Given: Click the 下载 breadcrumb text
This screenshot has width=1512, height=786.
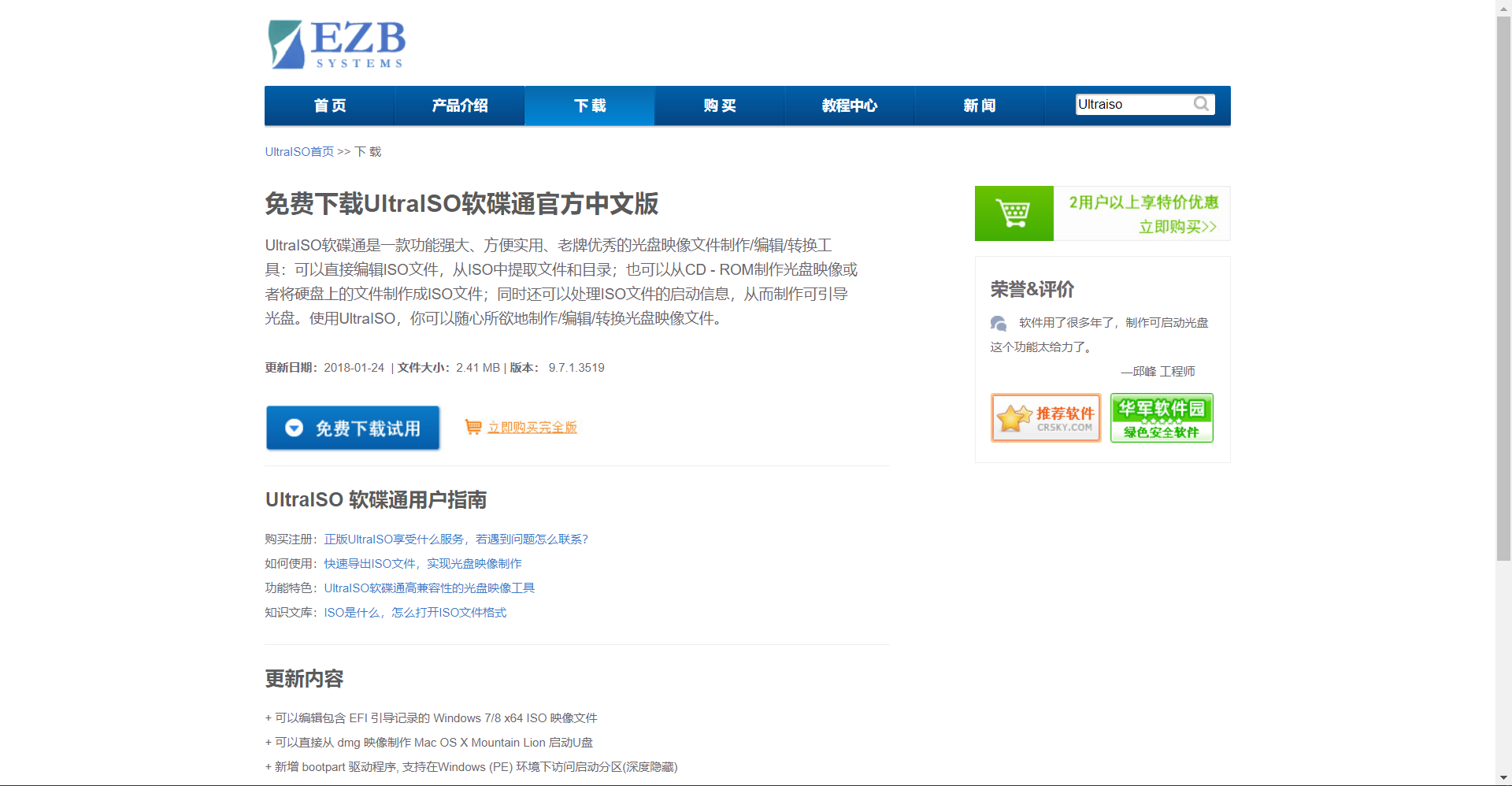Looking at the screenshot, I should point(368,151).
